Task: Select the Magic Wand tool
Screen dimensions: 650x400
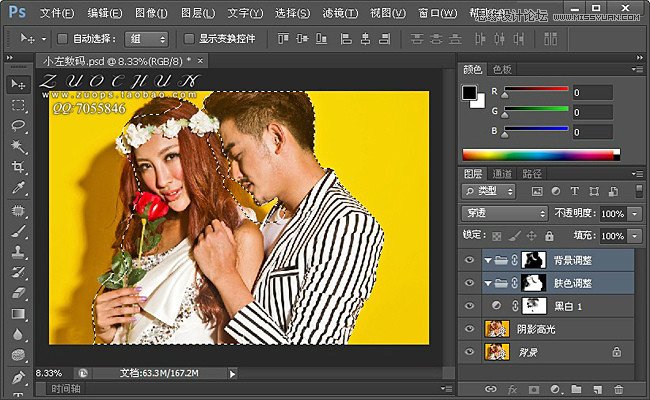Action: tap(18, 146)
